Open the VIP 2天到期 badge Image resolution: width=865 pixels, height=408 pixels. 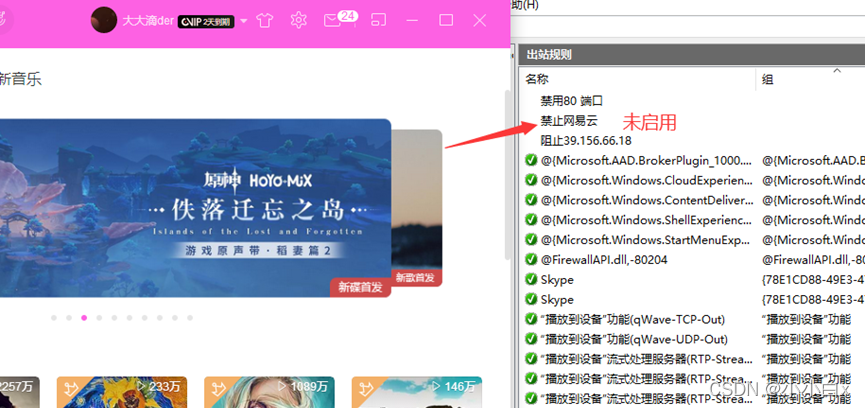click(206, 22)
